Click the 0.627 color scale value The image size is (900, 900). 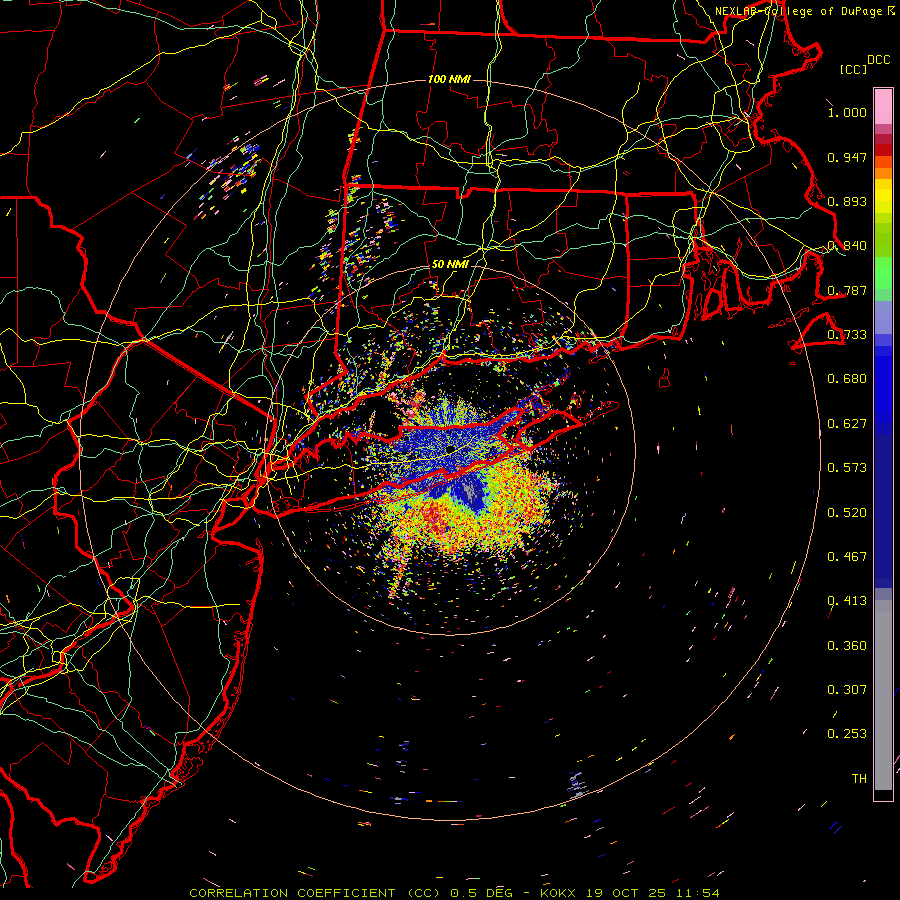pos(847,424)
